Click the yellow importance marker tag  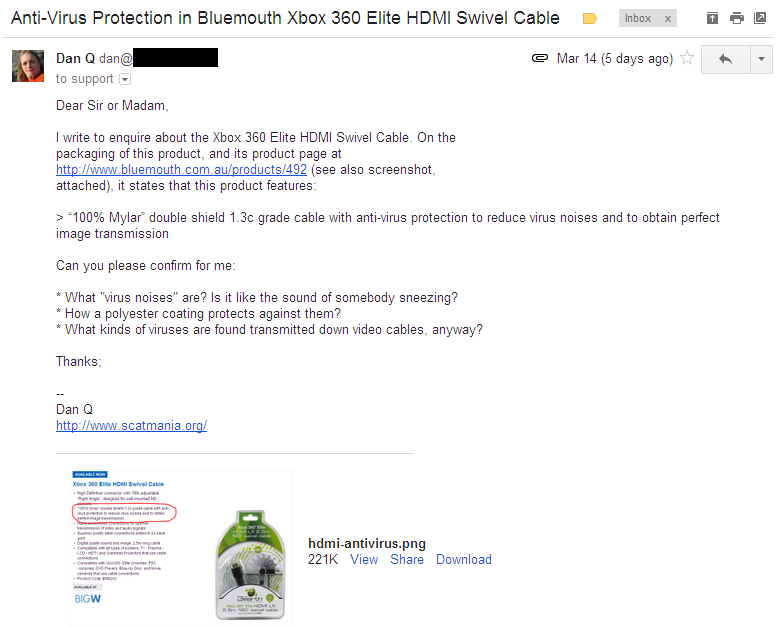[x=590, y=18]
